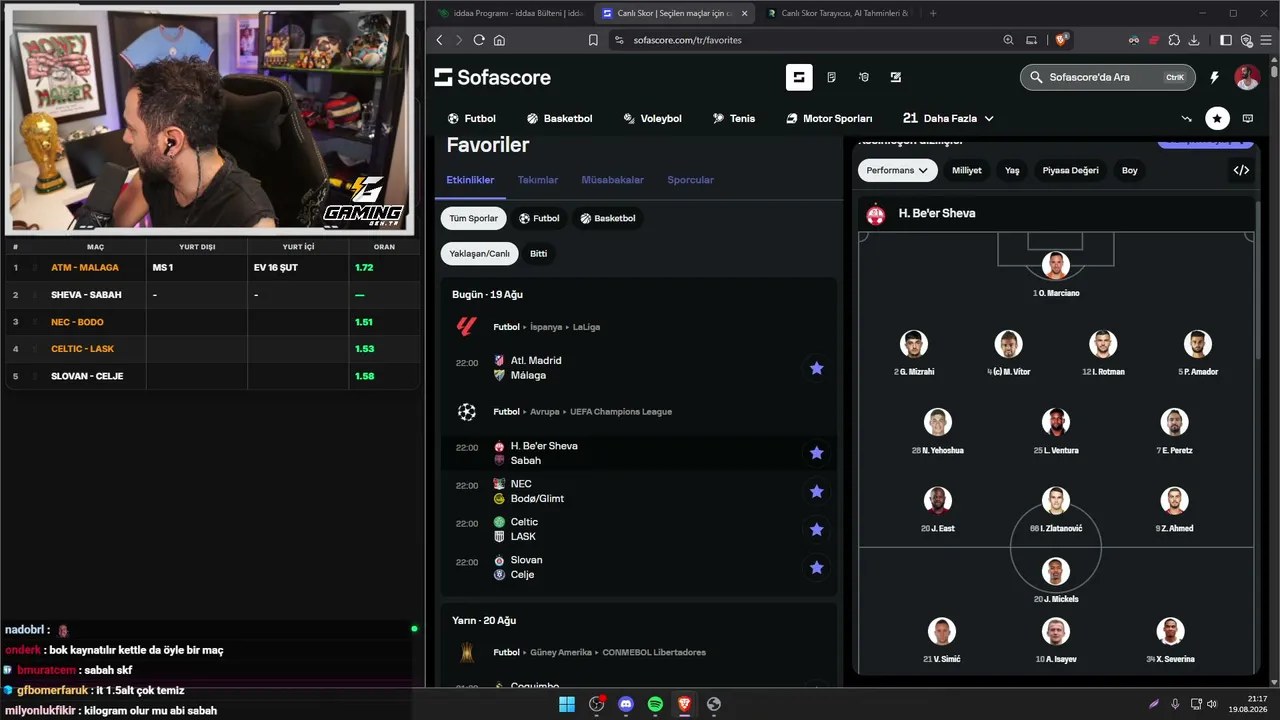The width and height of the screenshot is (1280, 720).
Task: Click the Sofascore'da Ara search field
Action: pos(1108,77)
